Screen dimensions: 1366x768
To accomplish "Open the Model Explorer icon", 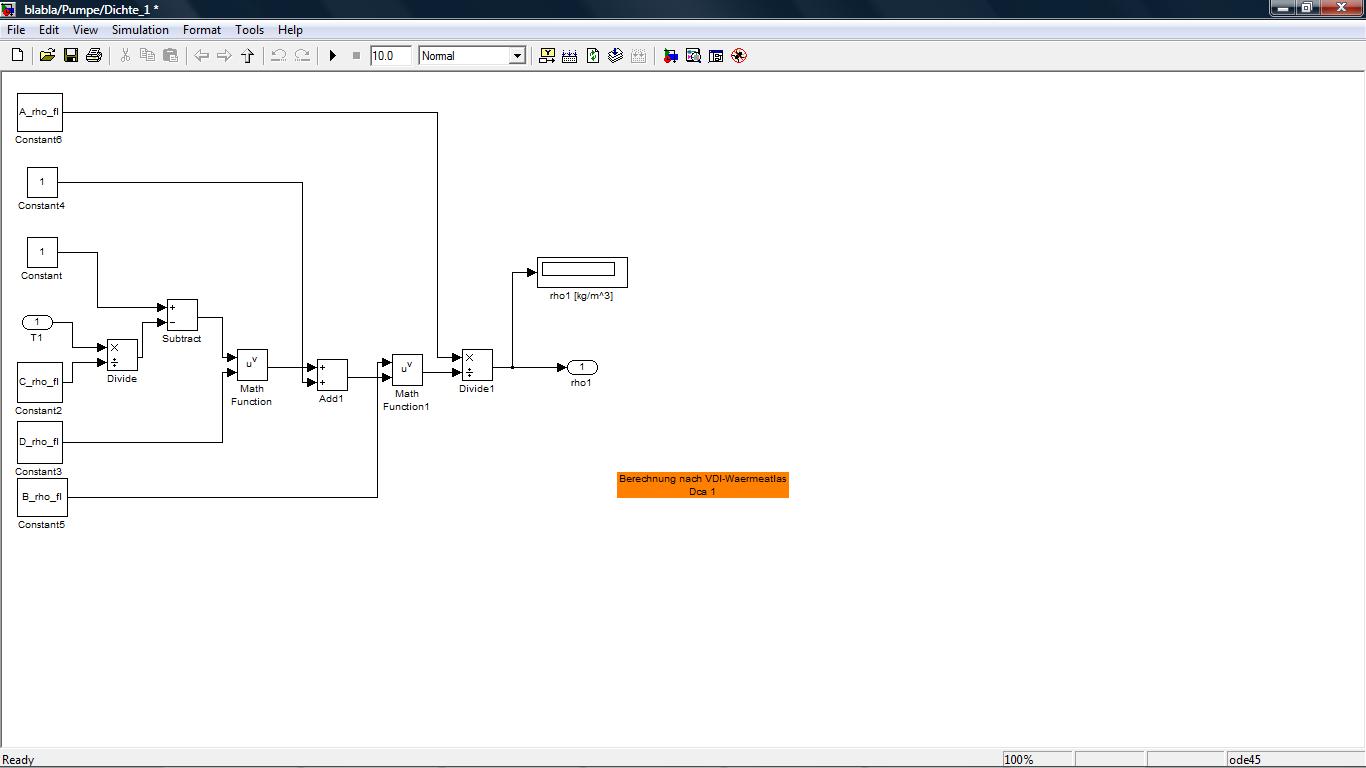I will (x=693, y=56).
